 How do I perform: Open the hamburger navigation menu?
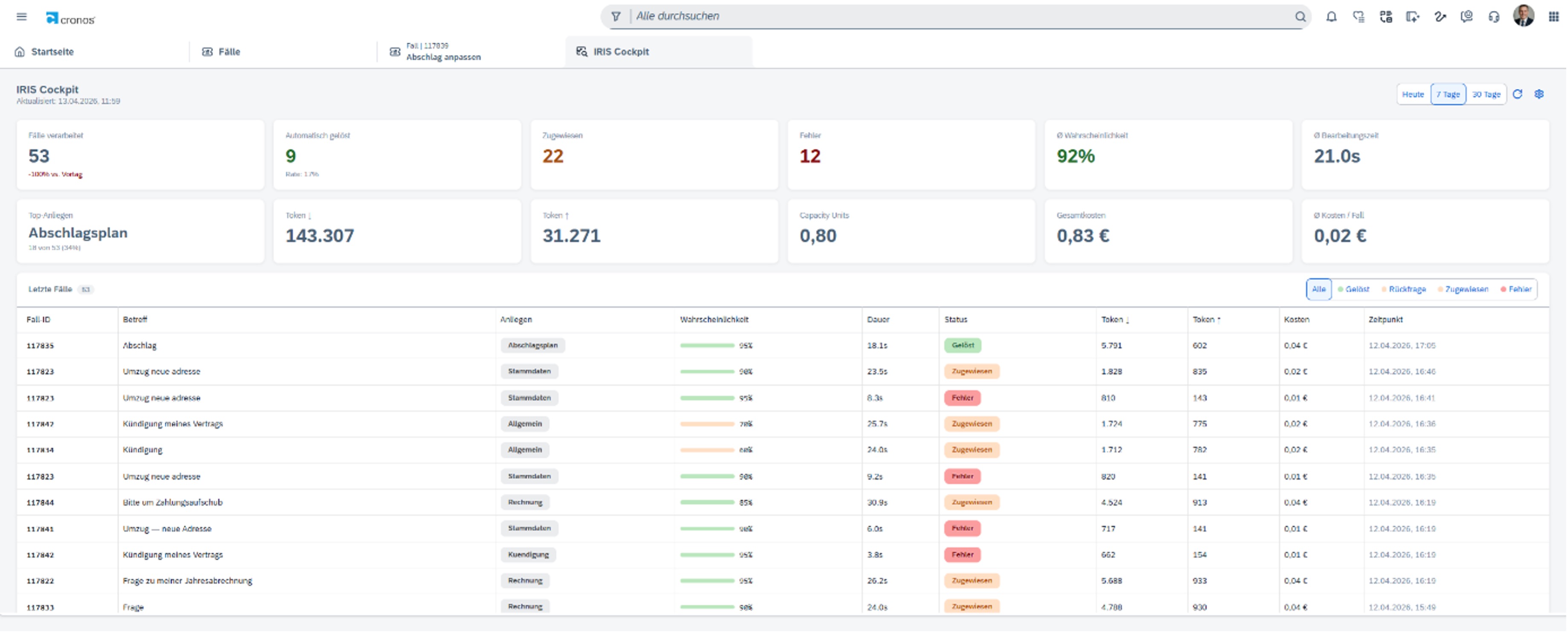tap(21, 17)
